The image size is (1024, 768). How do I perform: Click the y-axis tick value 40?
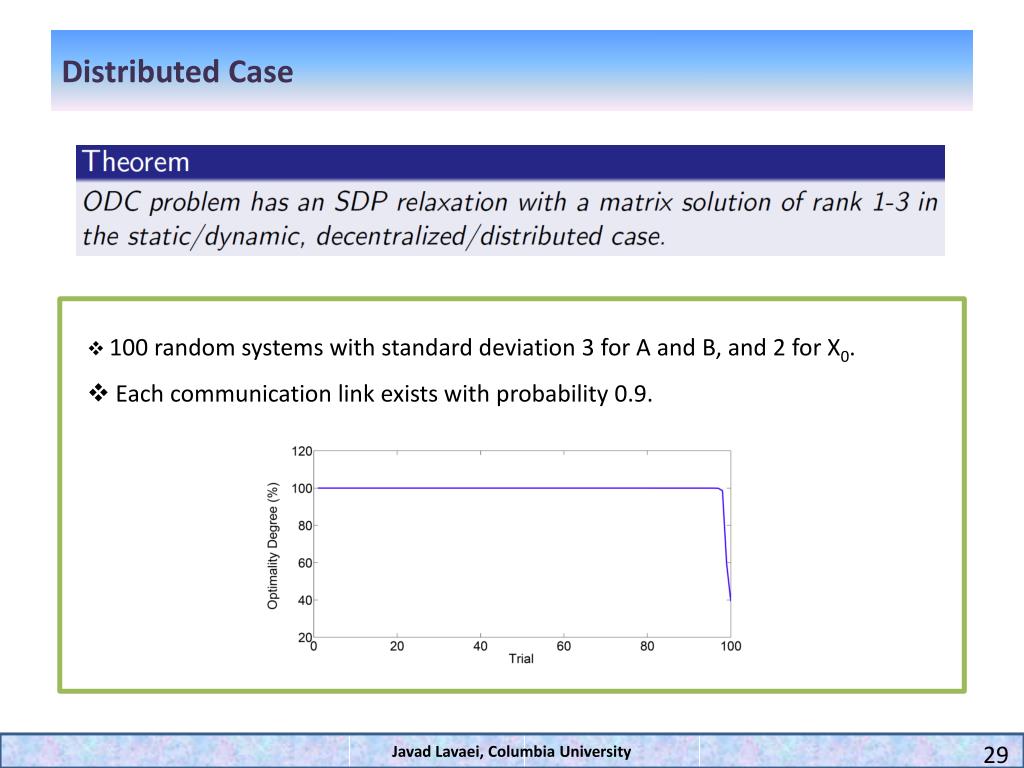click(x=305, y=600)
